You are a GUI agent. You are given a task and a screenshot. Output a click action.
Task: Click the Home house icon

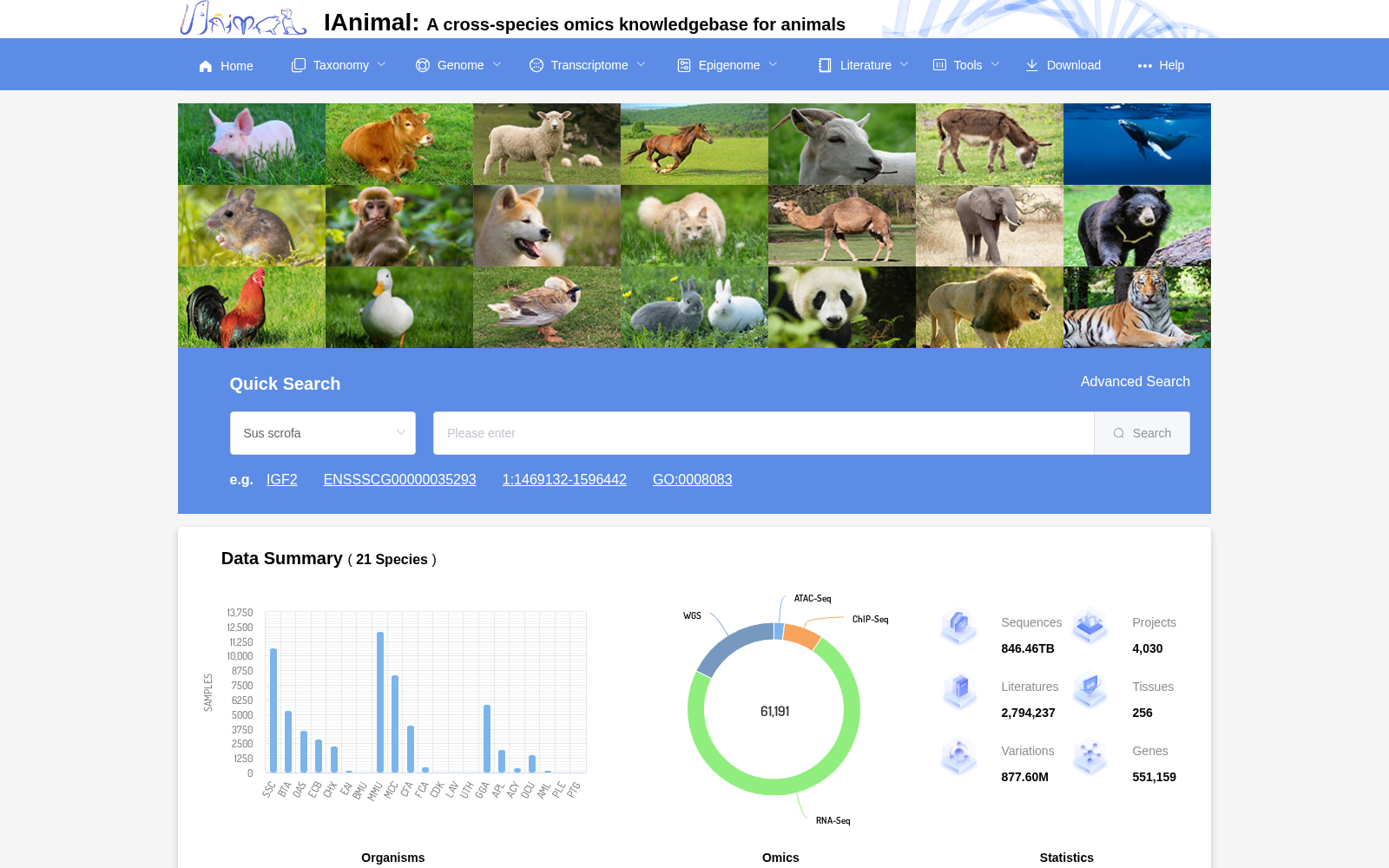tap(206, 66)
